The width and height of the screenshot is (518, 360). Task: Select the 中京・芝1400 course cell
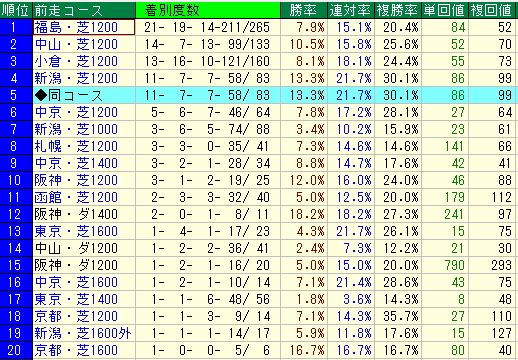(x=84, y=163)
